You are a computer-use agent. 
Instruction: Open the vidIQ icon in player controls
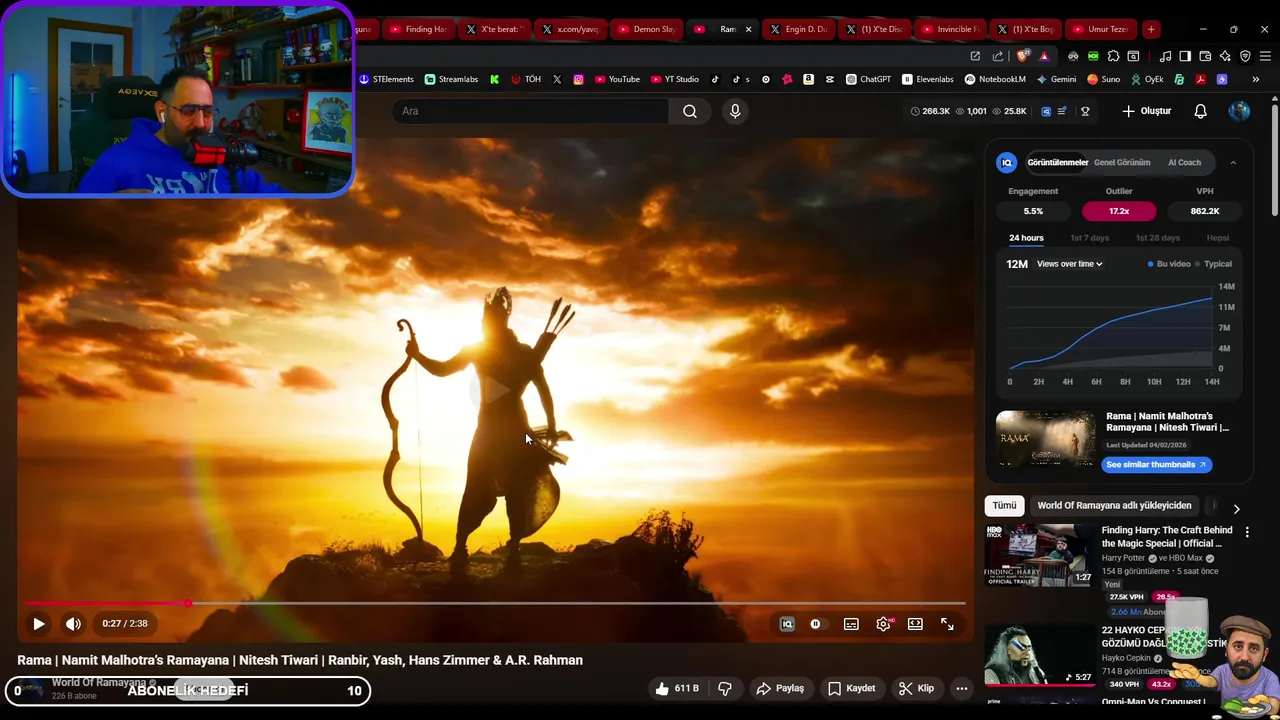coord(787,624)
